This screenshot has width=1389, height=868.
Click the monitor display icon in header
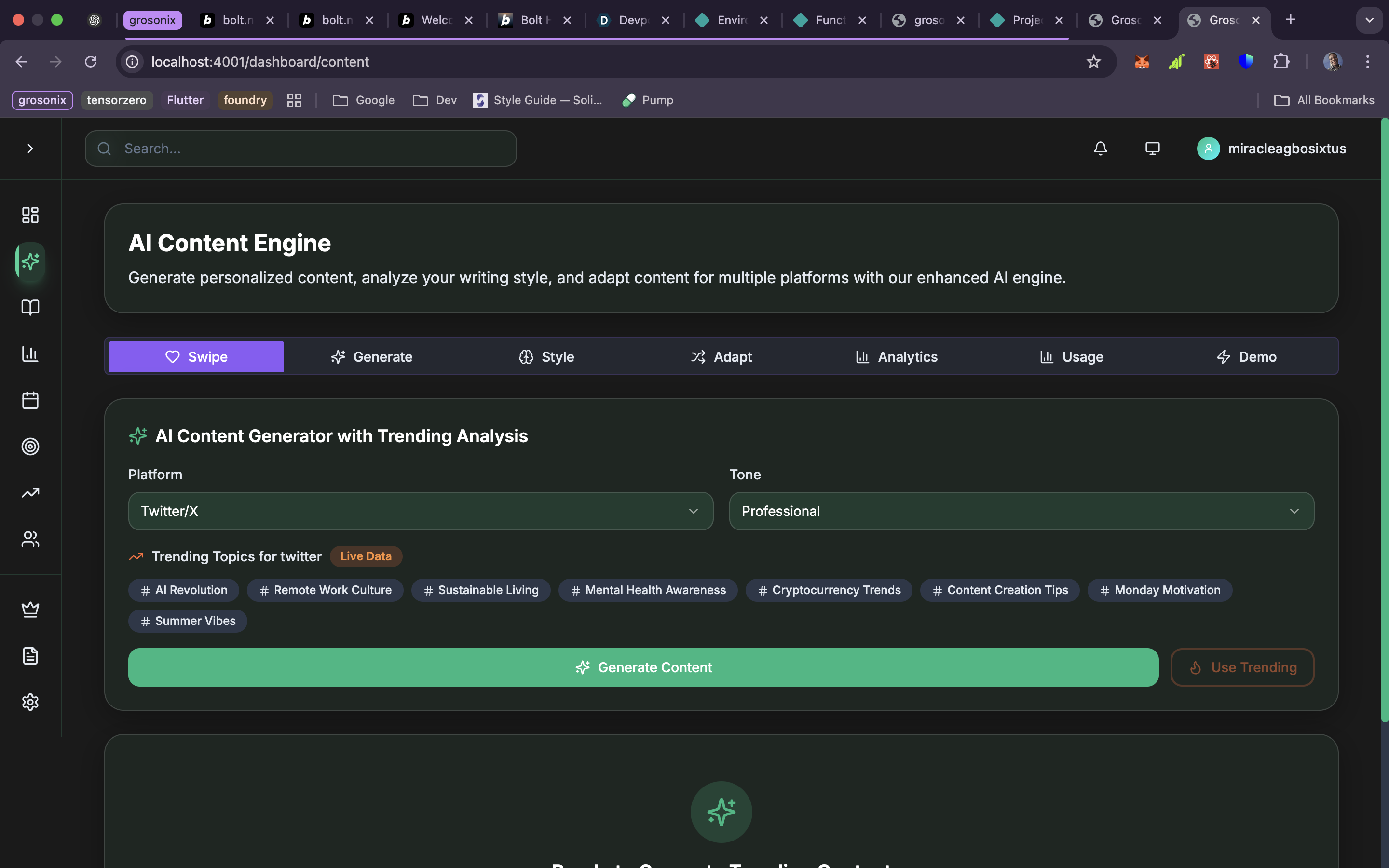click(1152, 149)
